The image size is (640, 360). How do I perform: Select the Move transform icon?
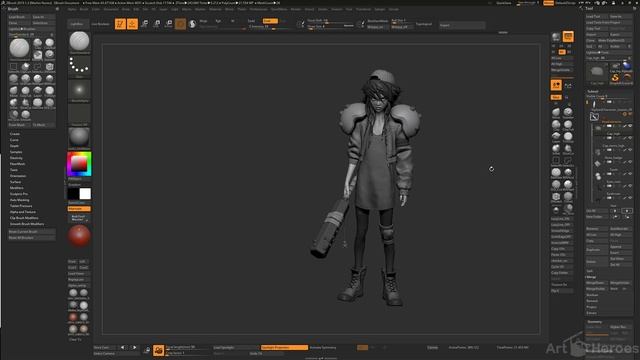click(144, 24)
